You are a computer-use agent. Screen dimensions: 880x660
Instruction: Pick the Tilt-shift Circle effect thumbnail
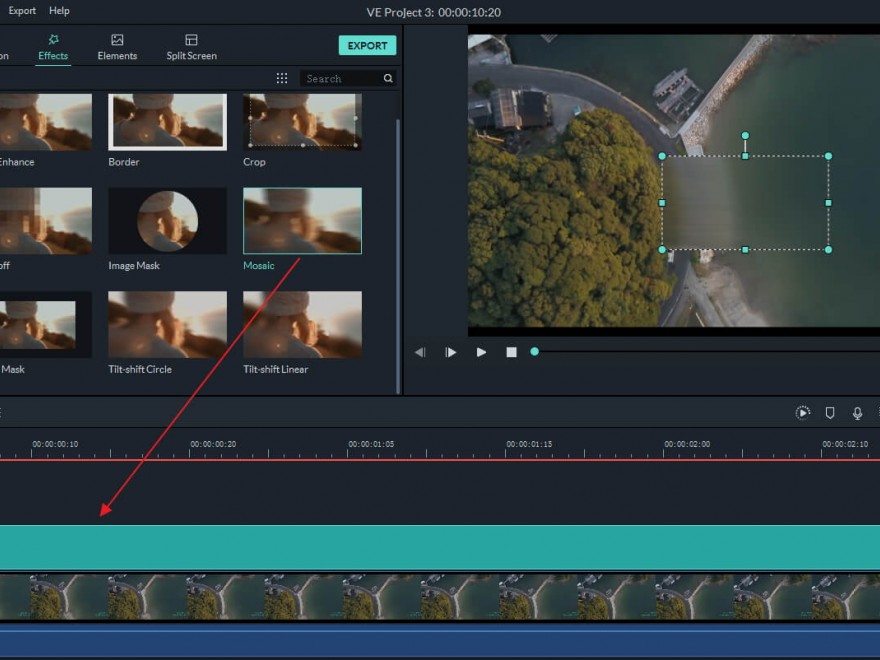(167, 325)
